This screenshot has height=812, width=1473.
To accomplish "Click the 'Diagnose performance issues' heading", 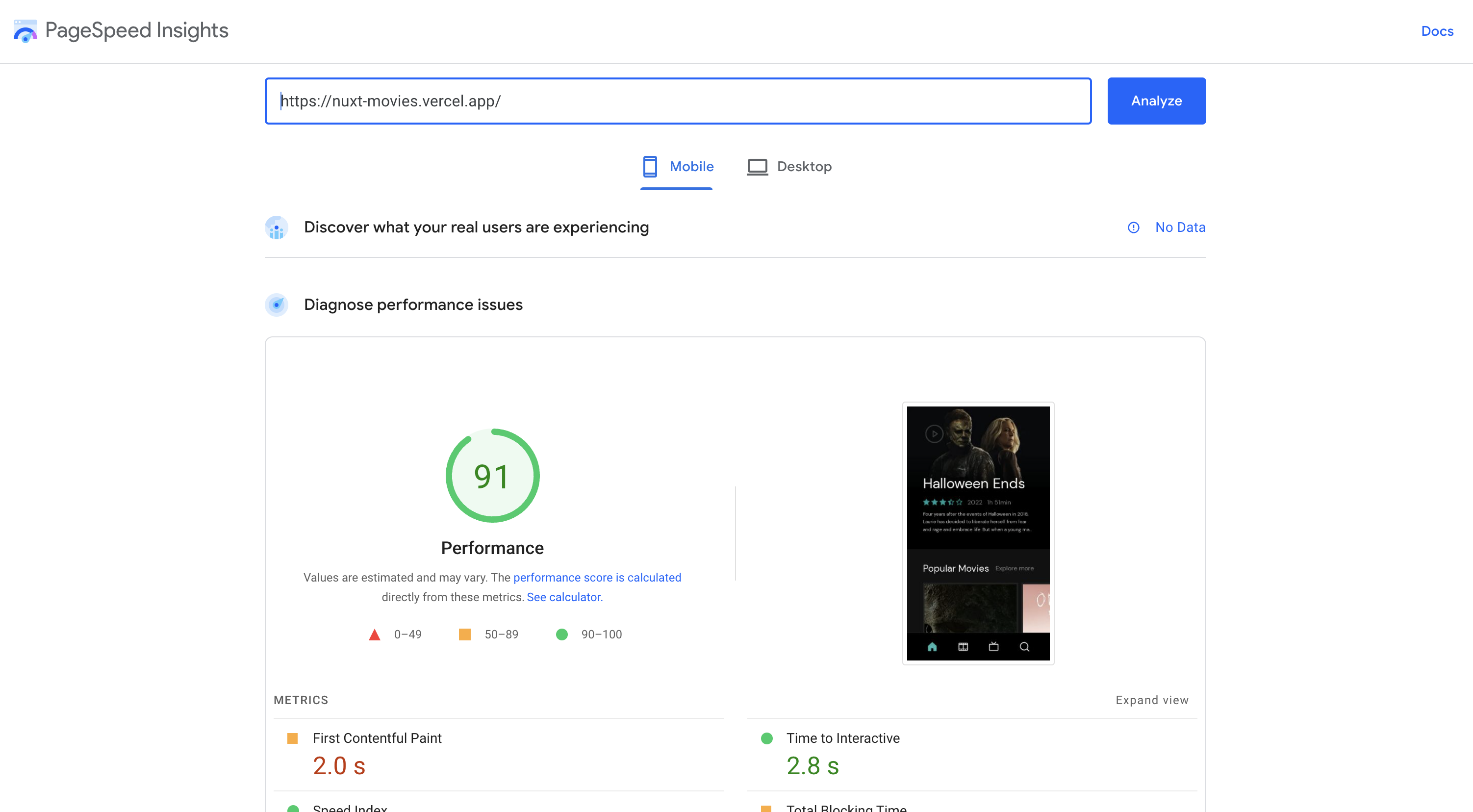I will tap(413, 304).
